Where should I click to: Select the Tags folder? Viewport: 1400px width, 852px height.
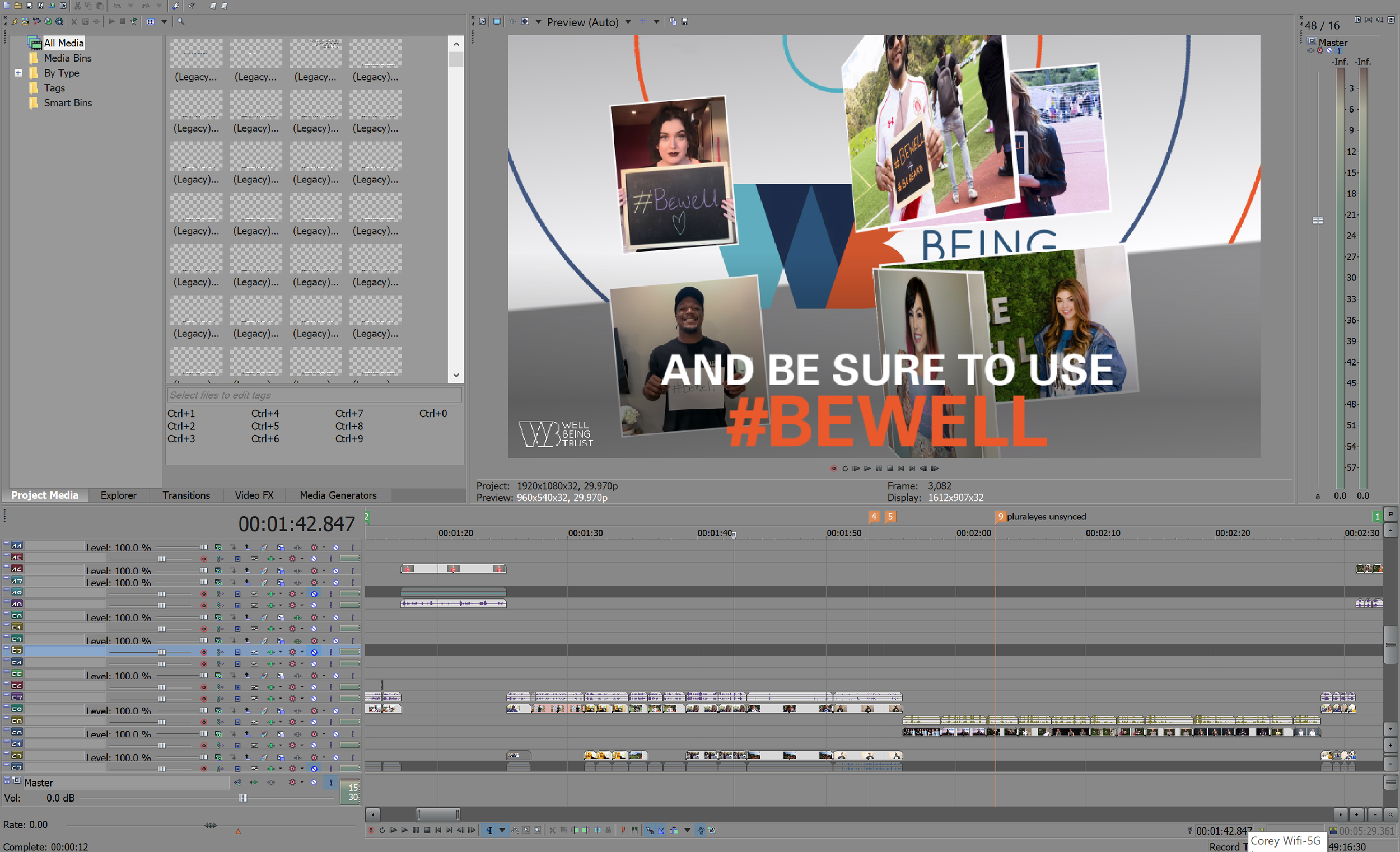coord(54,88)
